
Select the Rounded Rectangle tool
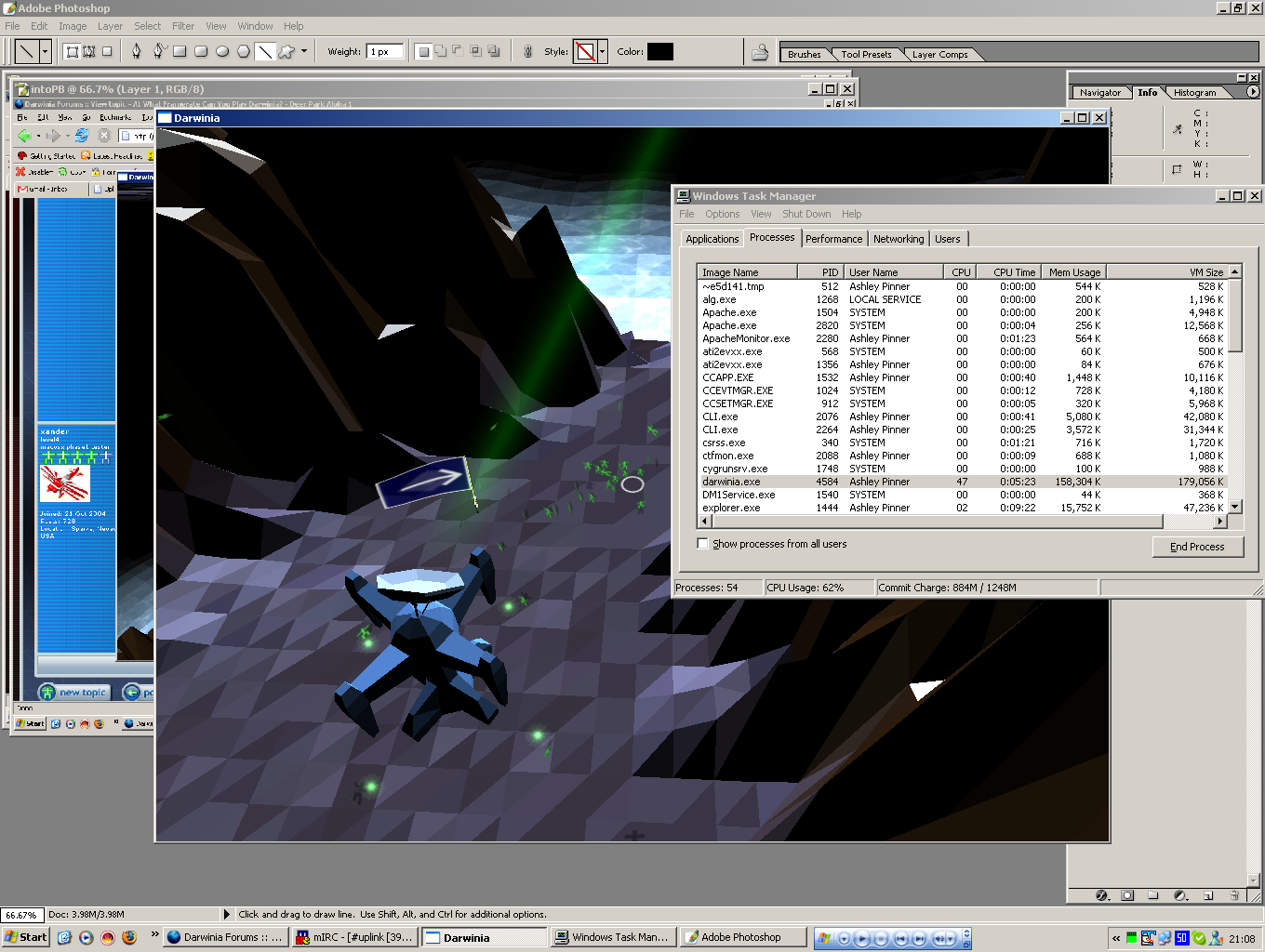click(201, 52)
